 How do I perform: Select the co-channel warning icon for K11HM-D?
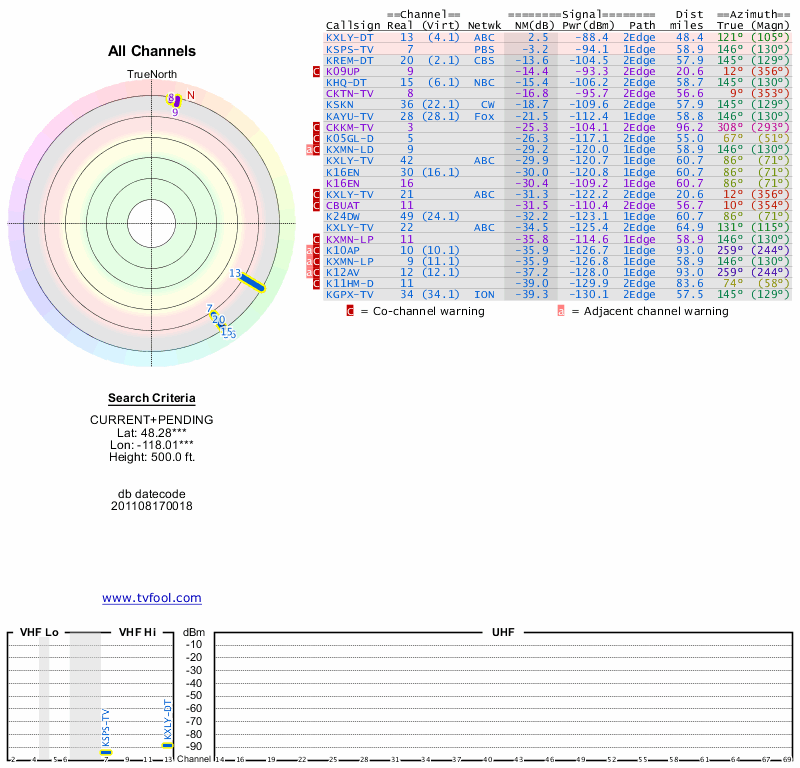tap(317, 283)
